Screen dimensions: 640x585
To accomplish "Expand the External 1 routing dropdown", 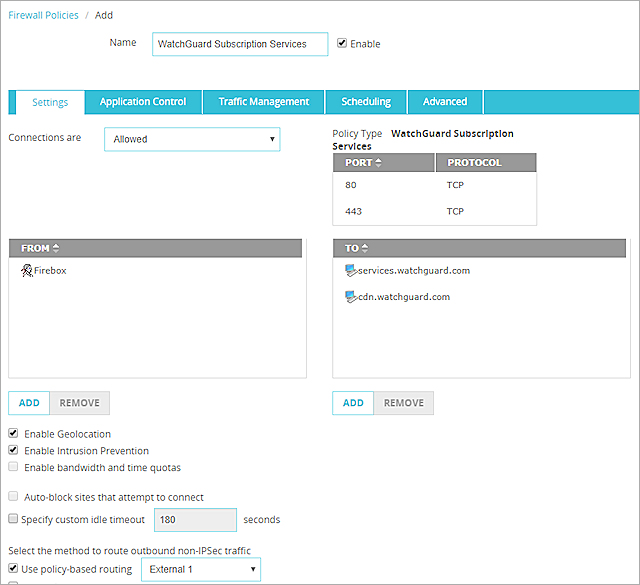I will point(200,569).
